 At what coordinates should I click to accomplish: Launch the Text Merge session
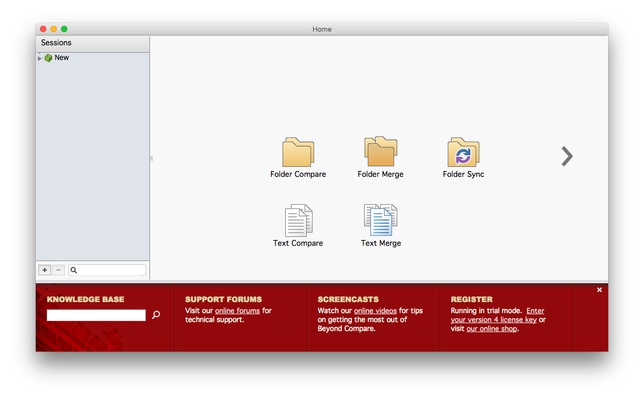click(380, 220)
